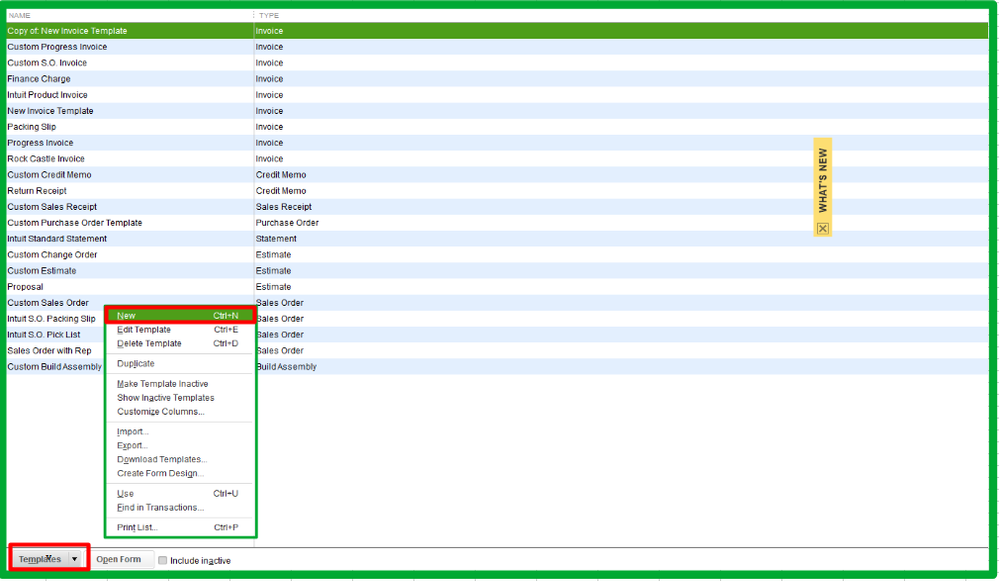Select Delete Template menu entry
999x581 pixels.
[180, 343]
